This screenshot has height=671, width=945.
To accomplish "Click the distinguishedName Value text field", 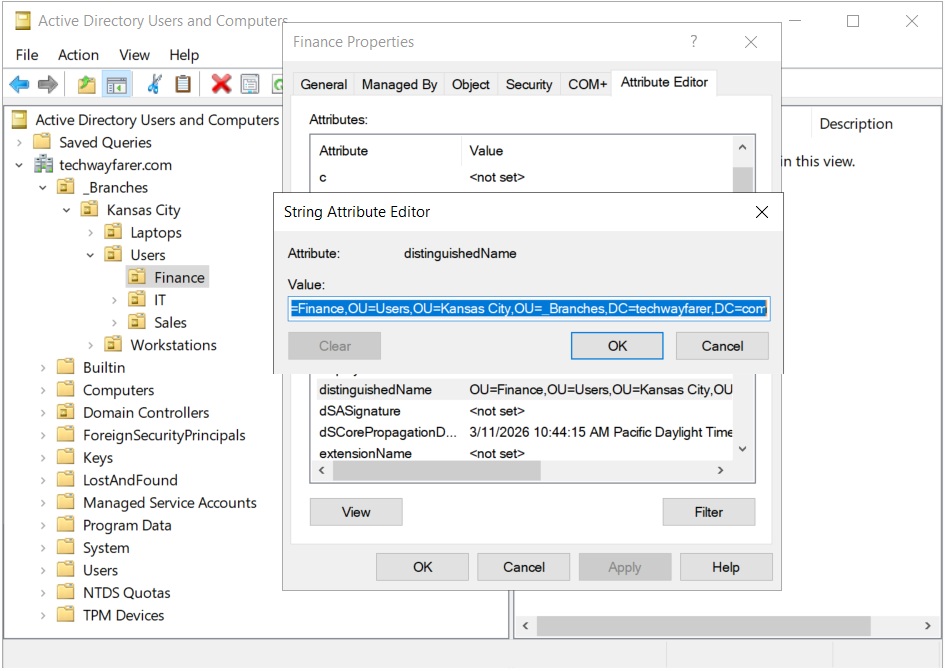I will [x=528, y=309].
